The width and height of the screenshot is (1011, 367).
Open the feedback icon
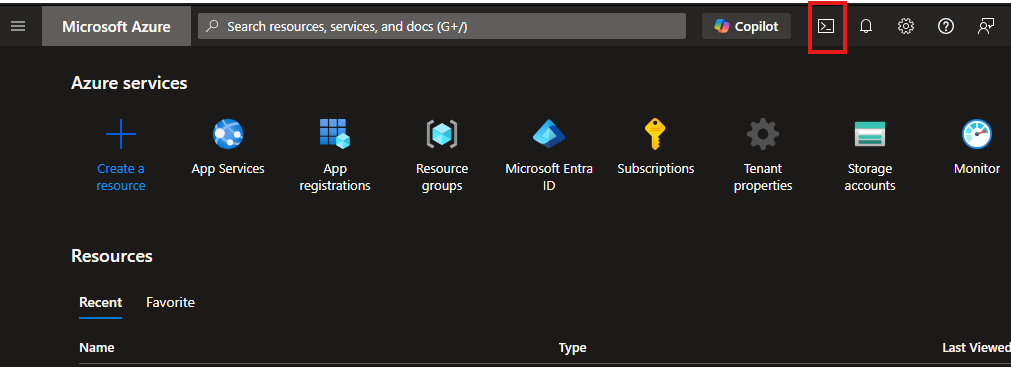point(985,26)
